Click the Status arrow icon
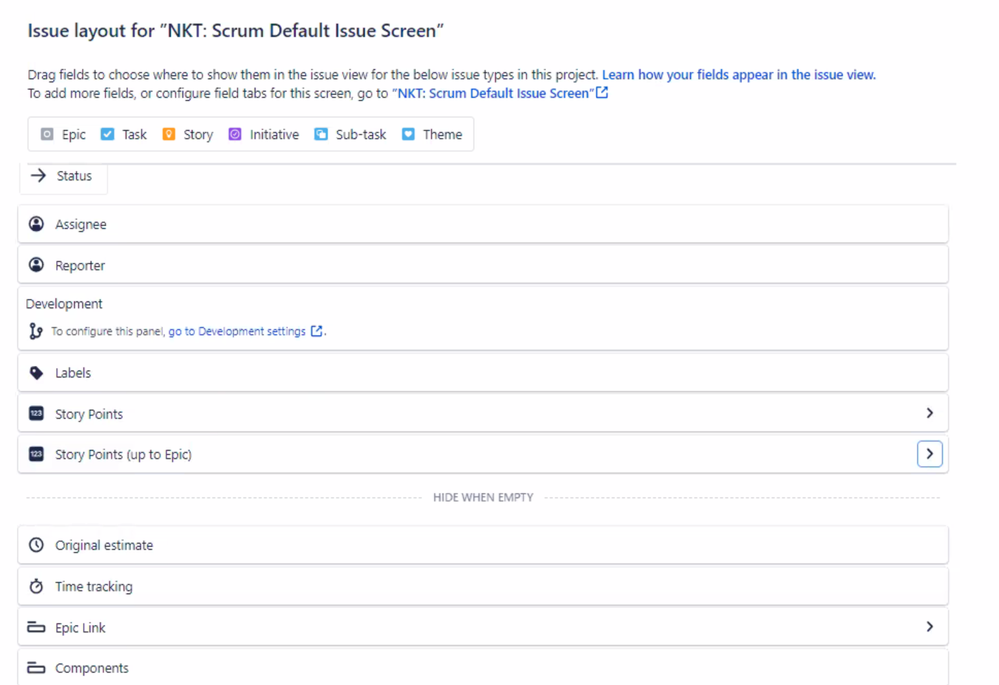The height and width of the screenshot is (685, 999). [38, 175]
